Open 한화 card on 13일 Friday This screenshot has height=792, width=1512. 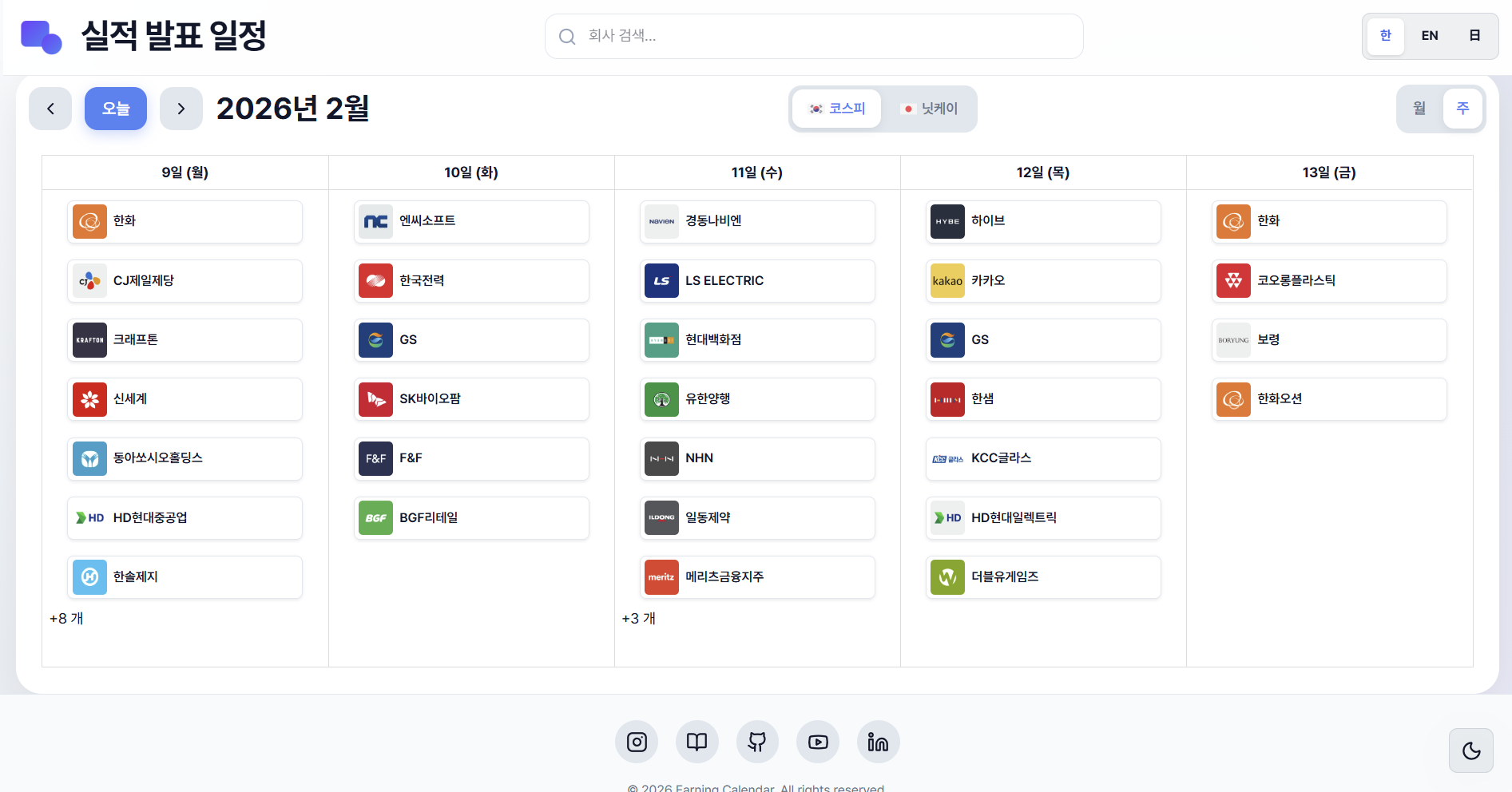coord(1329,221)
